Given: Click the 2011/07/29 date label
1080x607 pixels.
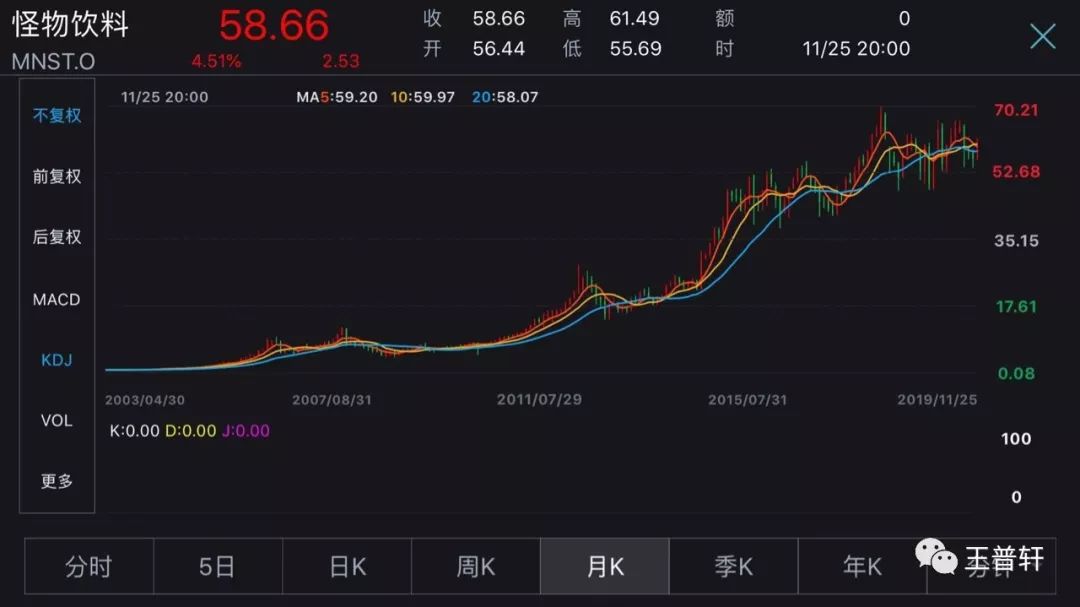Looking at the screenshot, I should pos(539,400).
